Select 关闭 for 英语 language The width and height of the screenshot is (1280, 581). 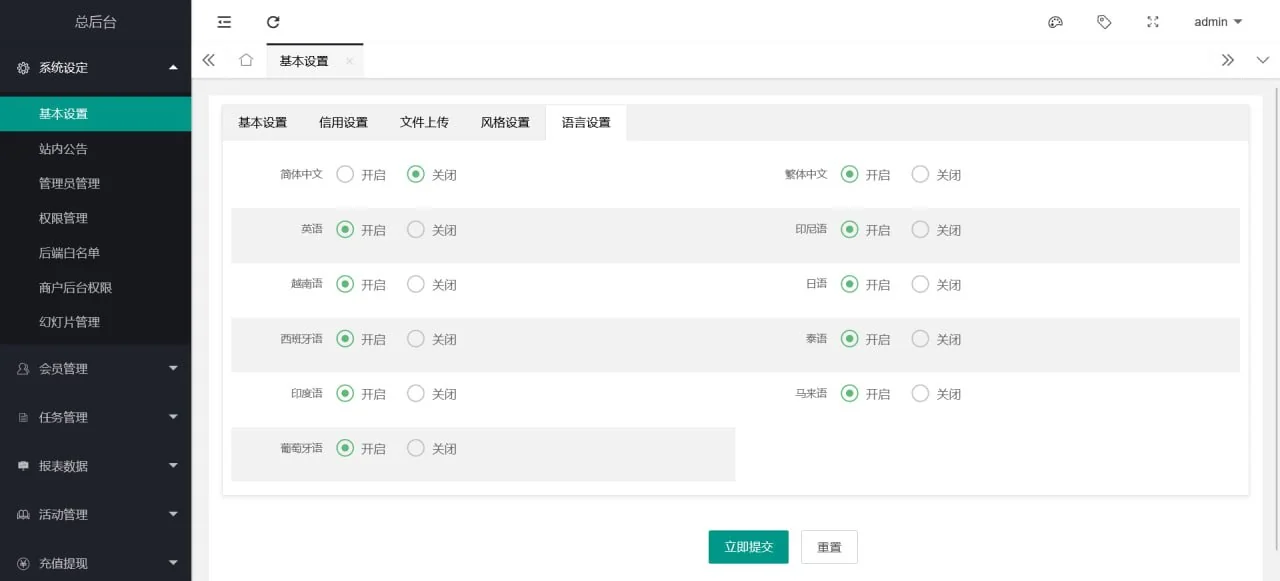[x=416, y=230]
